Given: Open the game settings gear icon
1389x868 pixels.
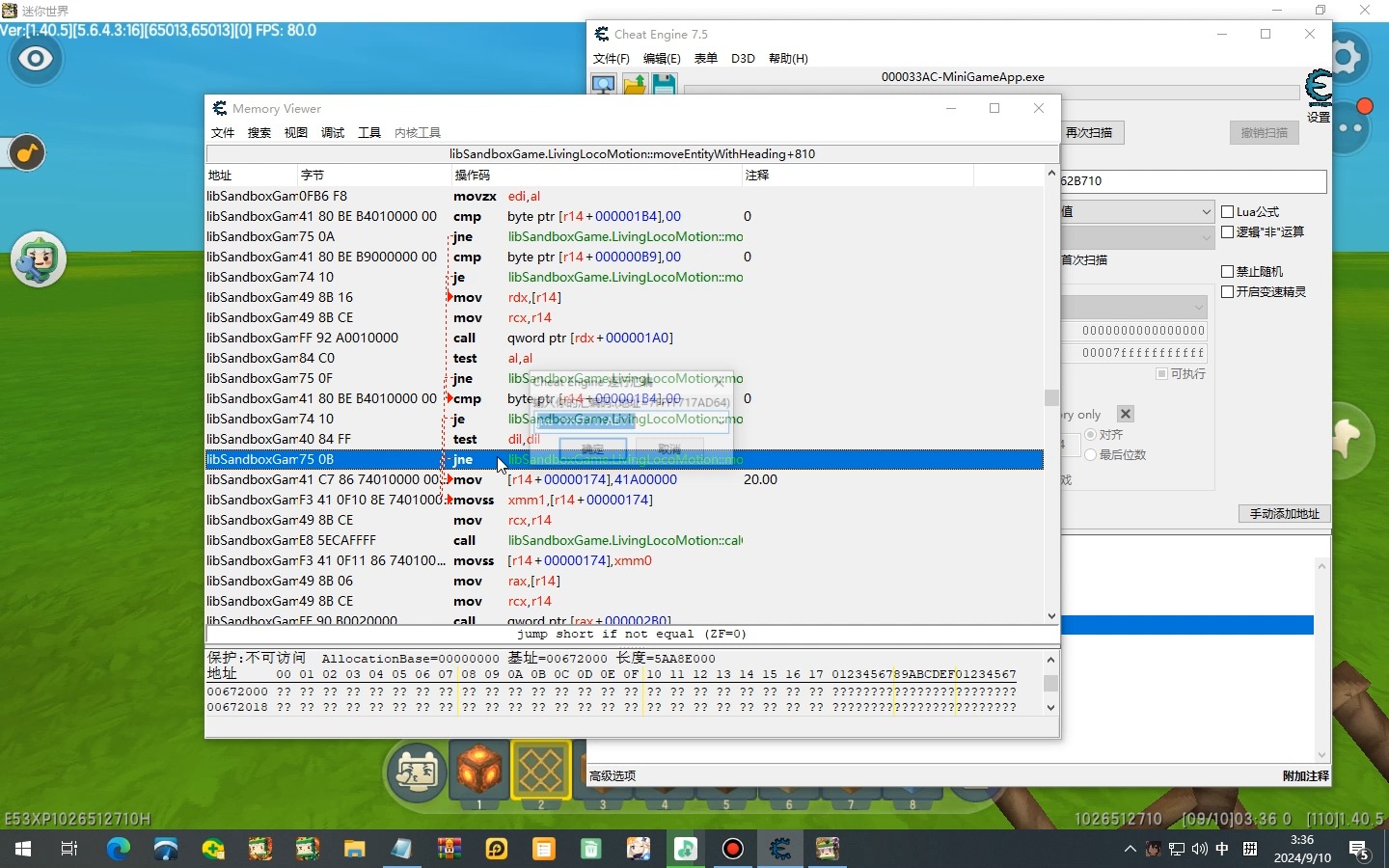Looking at the screenshot, I should pos(1348,57).
